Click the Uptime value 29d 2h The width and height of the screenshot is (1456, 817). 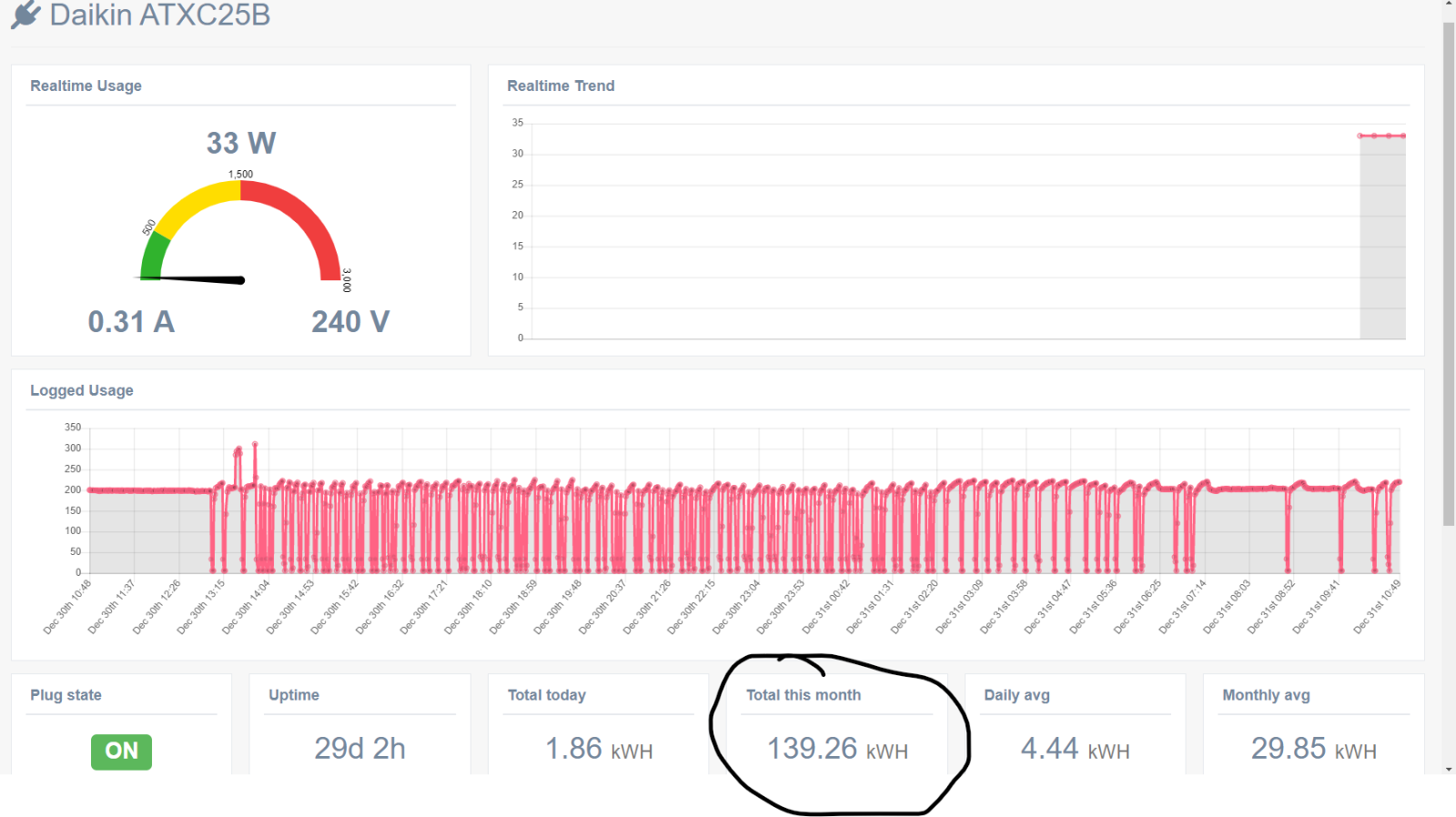(x=360, y=749)
